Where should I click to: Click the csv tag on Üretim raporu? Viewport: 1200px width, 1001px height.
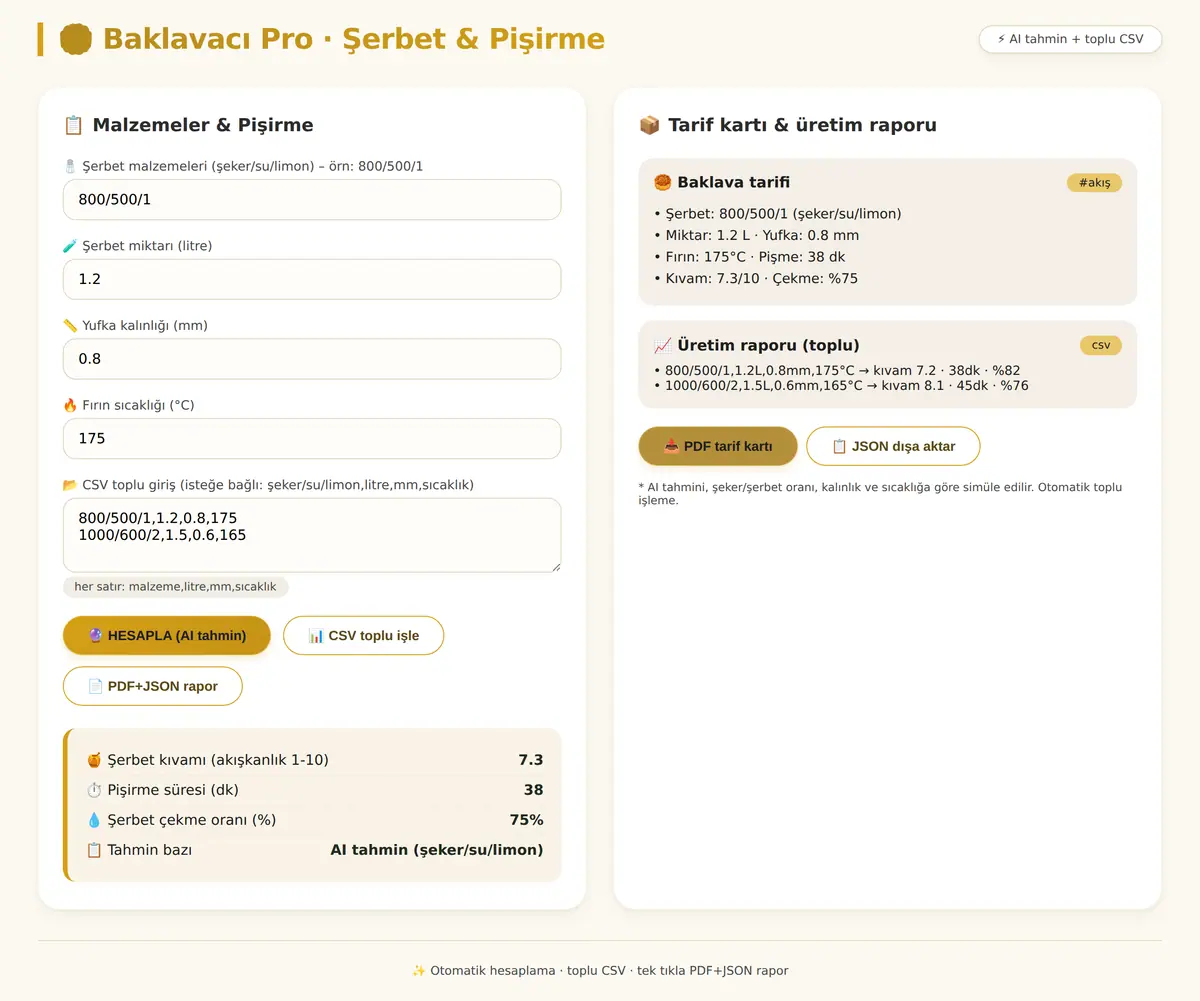coord(1101,345)
